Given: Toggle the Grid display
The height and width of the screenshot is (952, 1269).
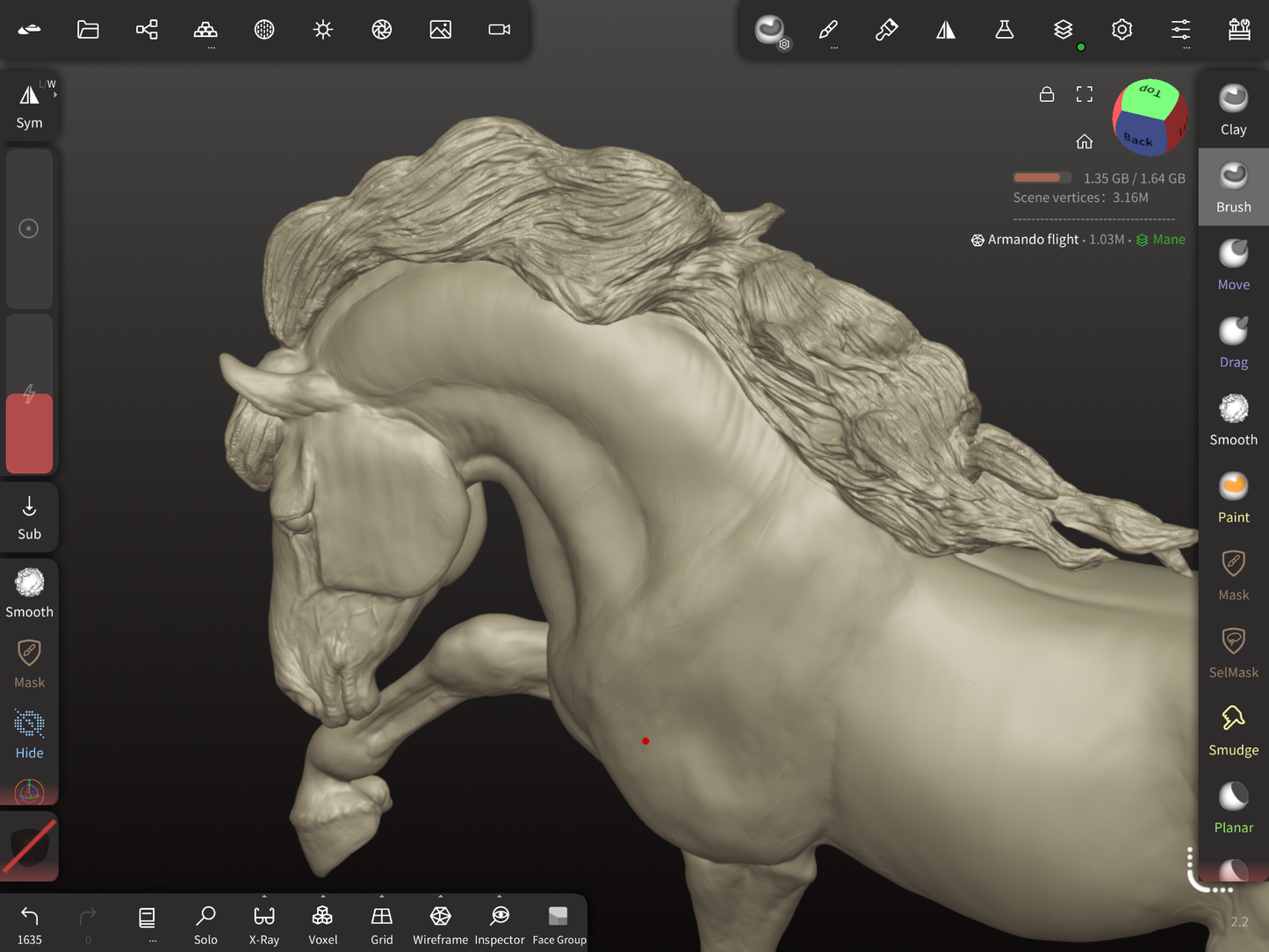Looking at the screenshot, I should 381,924.
